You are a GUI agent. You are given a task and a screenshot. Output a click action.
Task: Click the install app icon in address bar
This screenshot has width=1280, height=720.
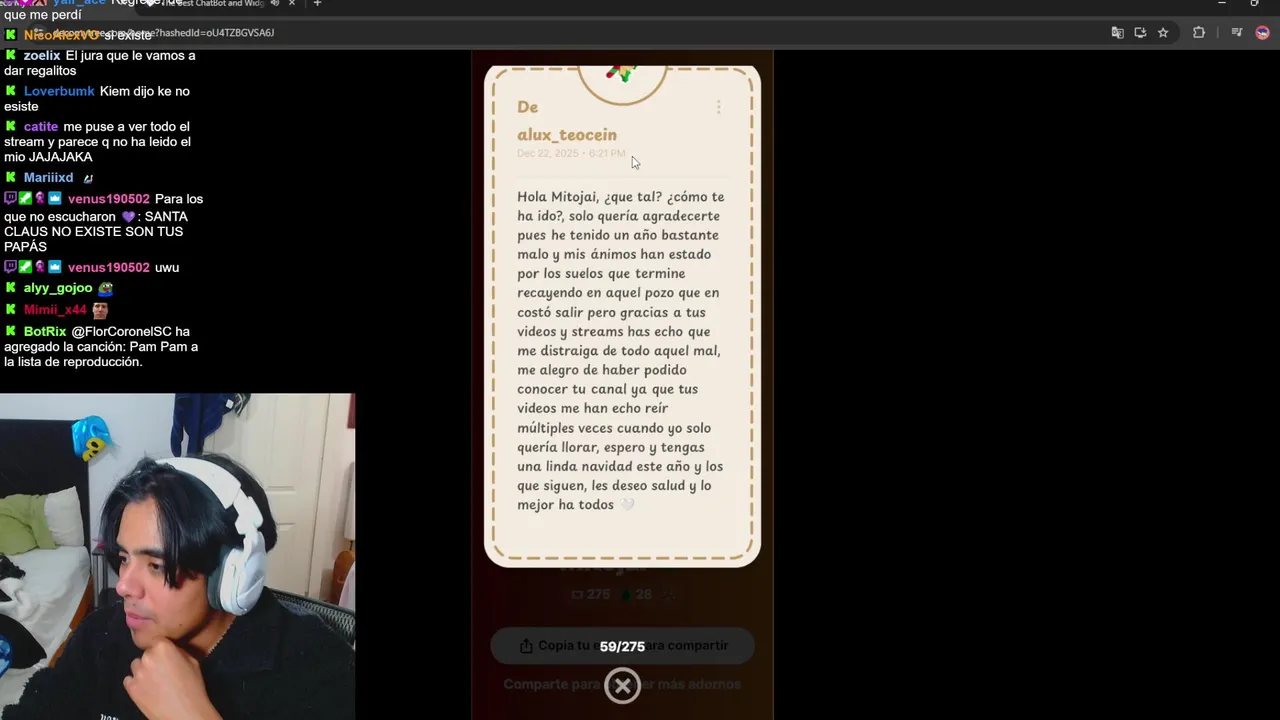(x=1140, y=33)
